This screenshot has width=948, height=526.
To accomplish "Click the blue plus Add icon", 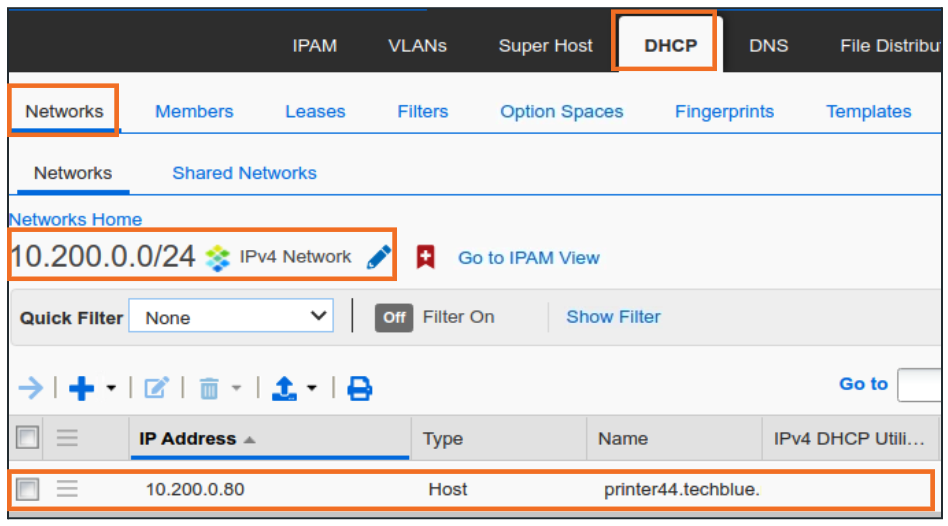I will coord(81,388).
